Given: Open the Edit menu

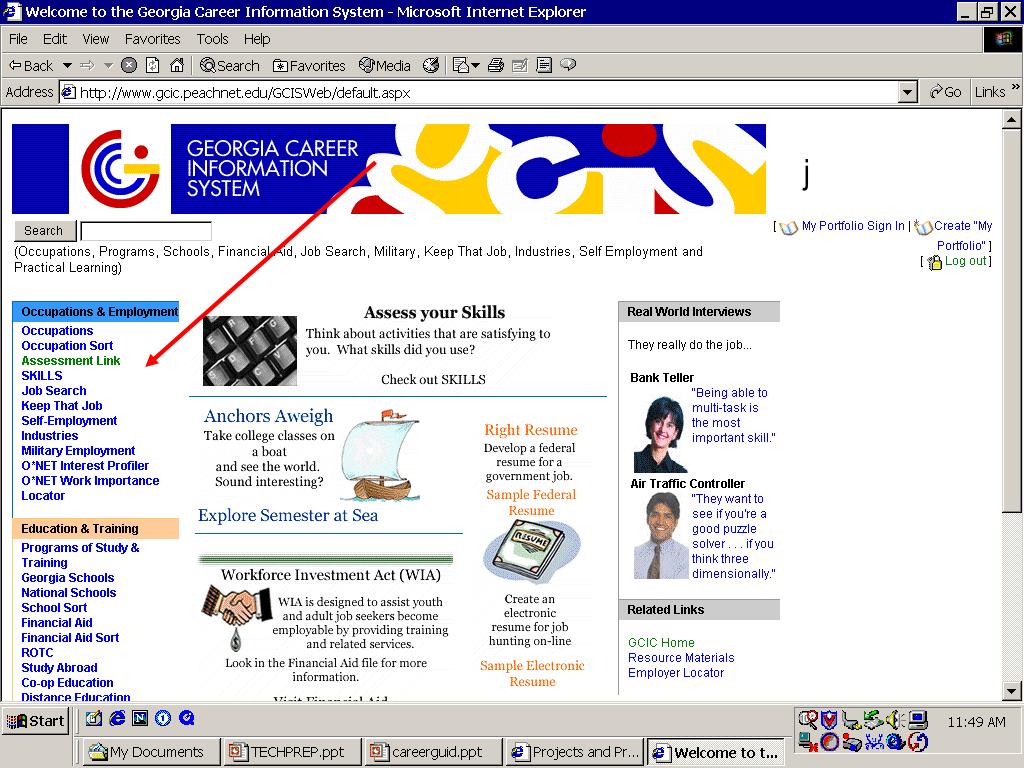Looking at the screenshot, I should pos(55,39).
